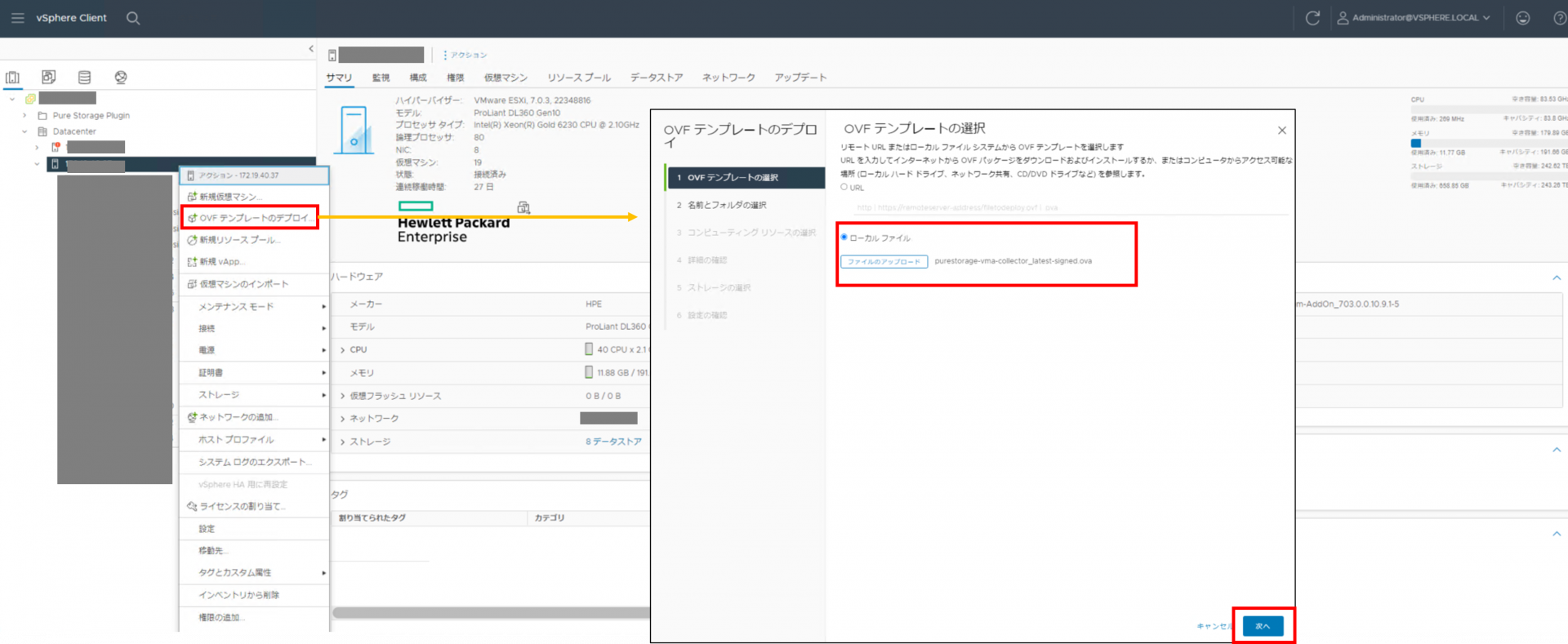Open the hamburger menu beside vSphere Client
Viewport: 1568px width, 644px height.
click(x=17, y=18)
